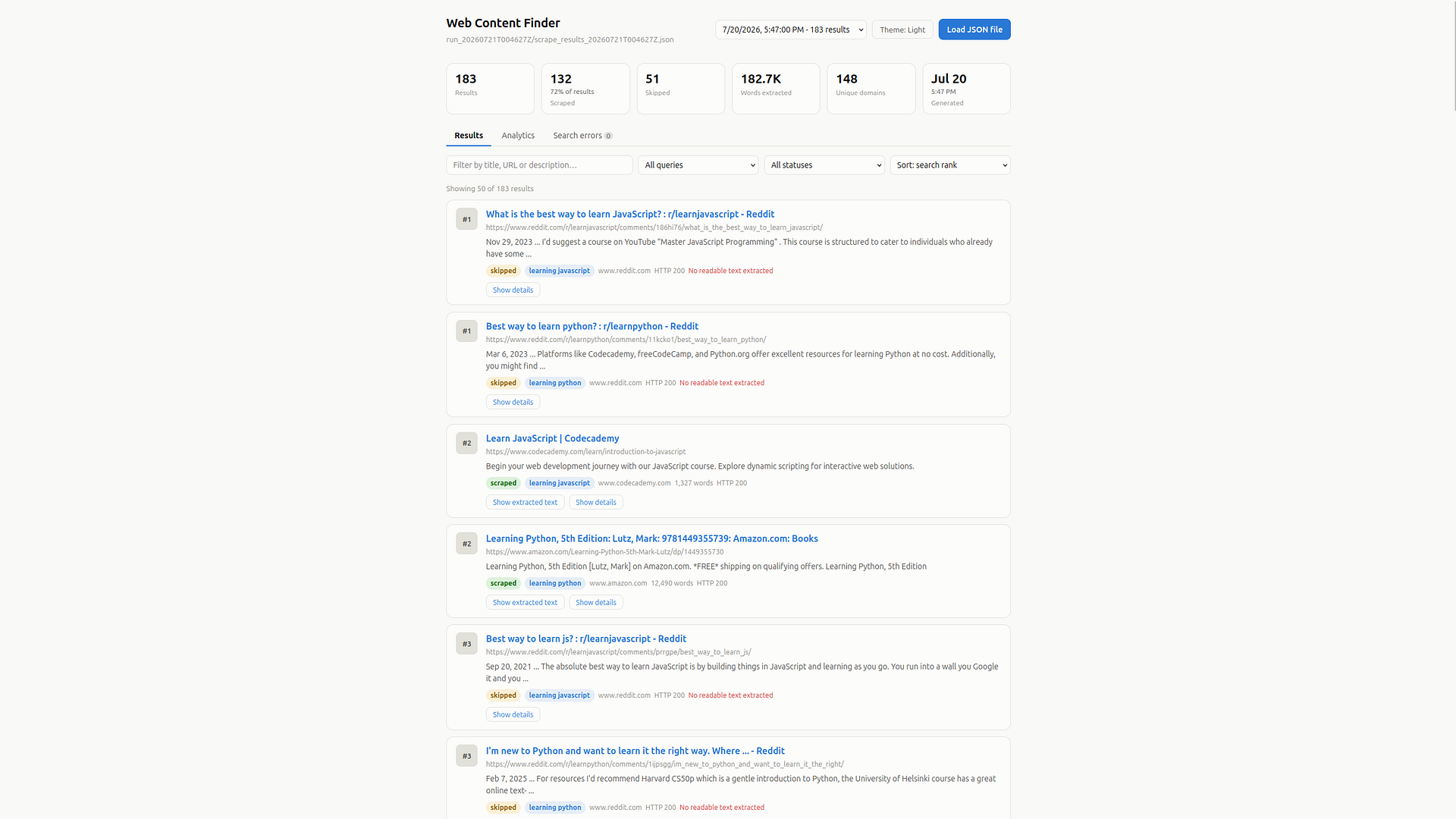Open the Learning Python, 5th Edition Amazon link
This screenshot has height=819, width=1456.
click(652, 539)
